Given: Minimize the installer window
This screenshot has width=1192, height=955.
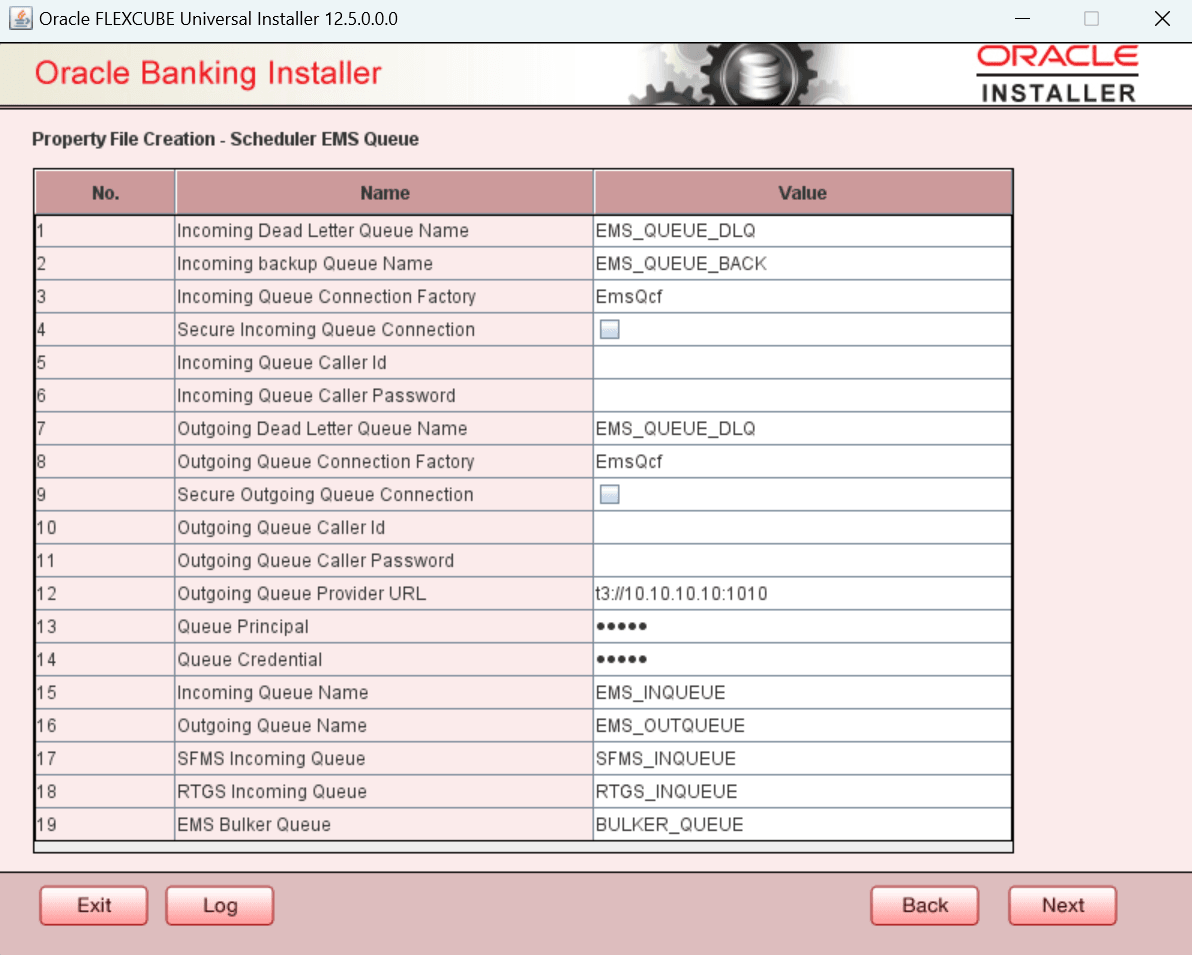Looking at the screenshot, I should click(x=1022, y=18).
